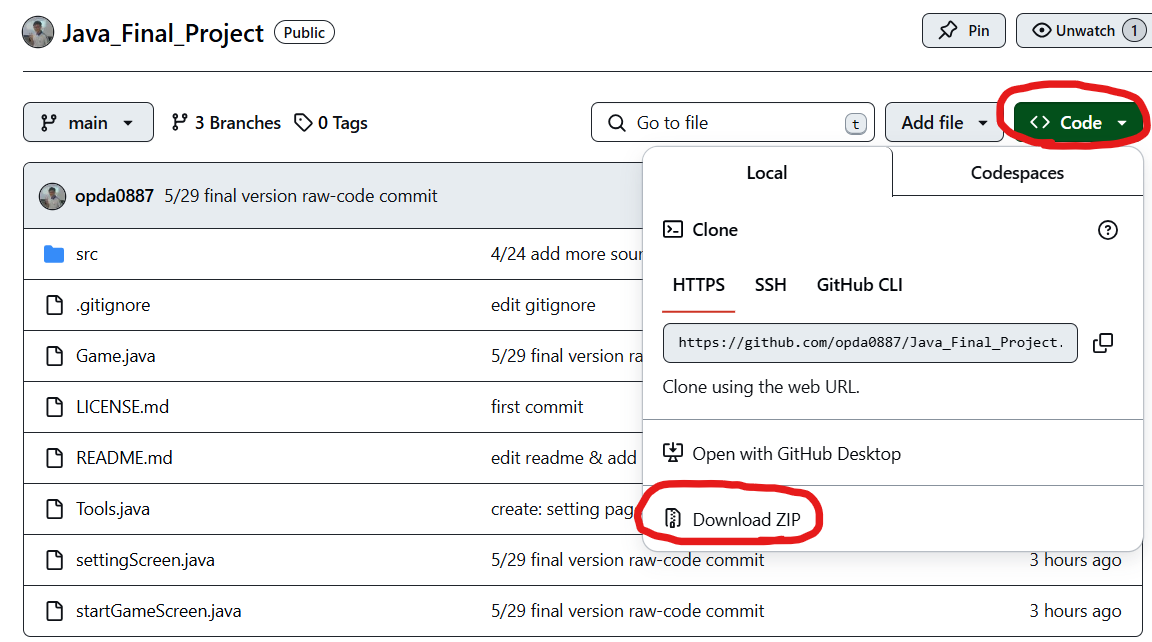Click the src folder icon

pyautogui.click(x=54, y=254)
